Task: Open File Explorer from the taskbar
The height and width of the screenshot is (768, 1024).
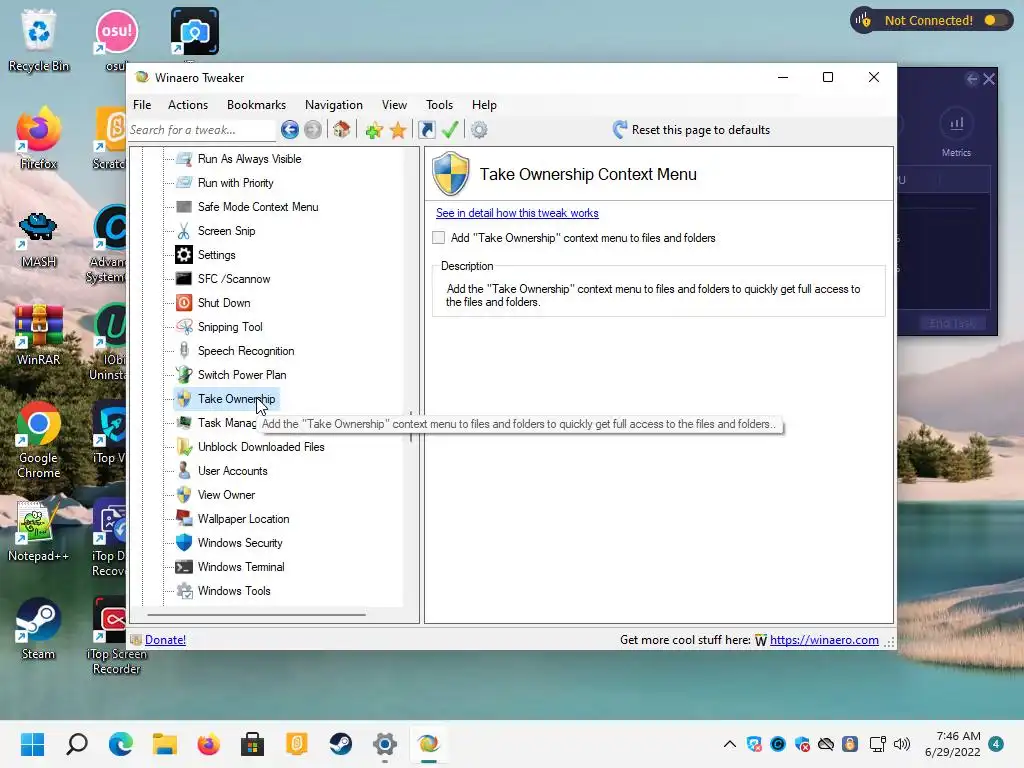Action: [165, 744]
